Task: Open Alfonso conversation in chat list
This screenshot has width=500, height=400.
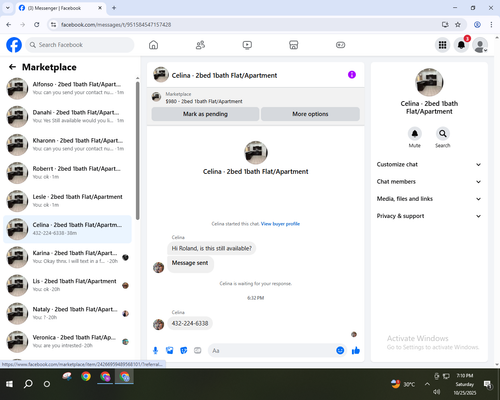Action: point(67,88)
